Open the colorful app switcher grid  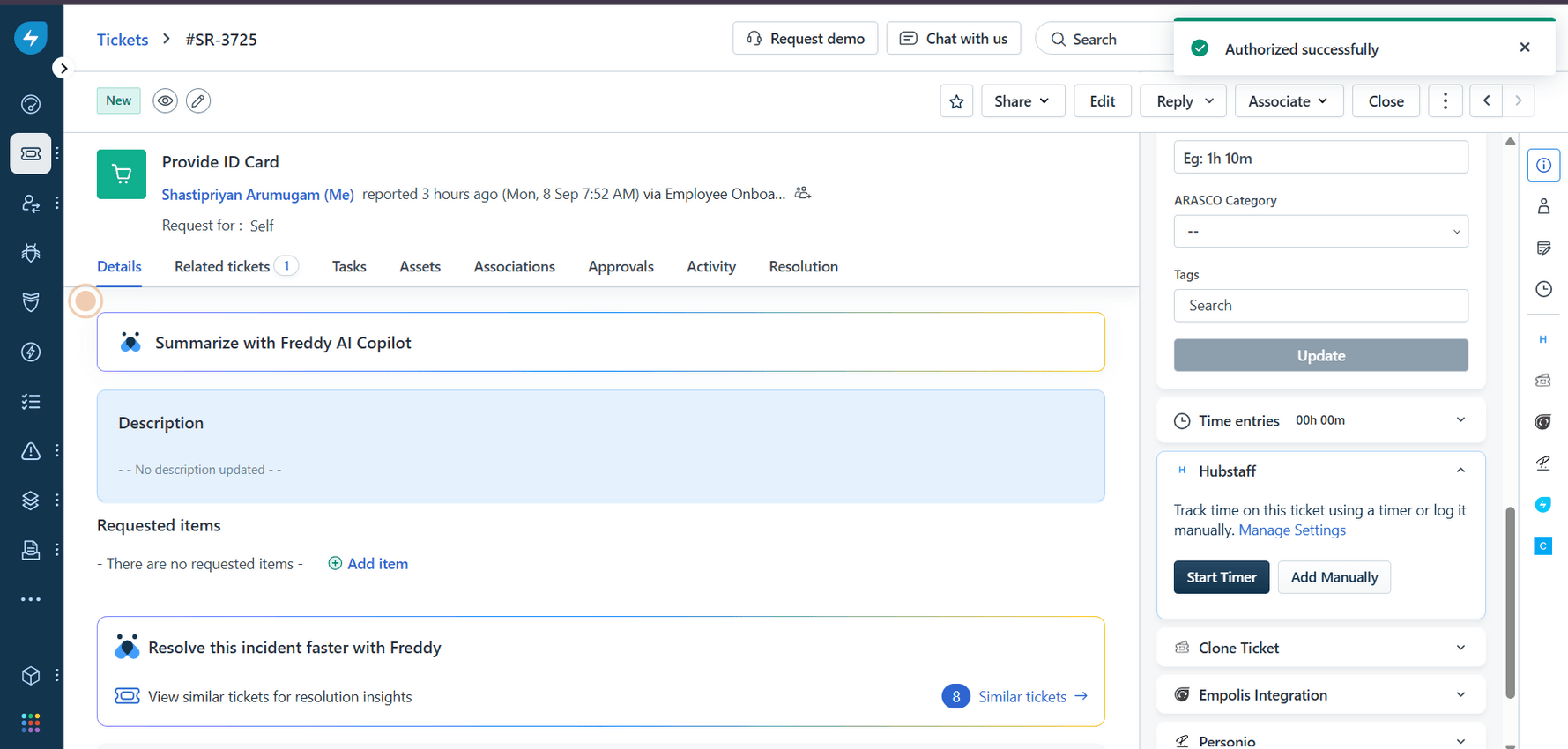[31, 723]
